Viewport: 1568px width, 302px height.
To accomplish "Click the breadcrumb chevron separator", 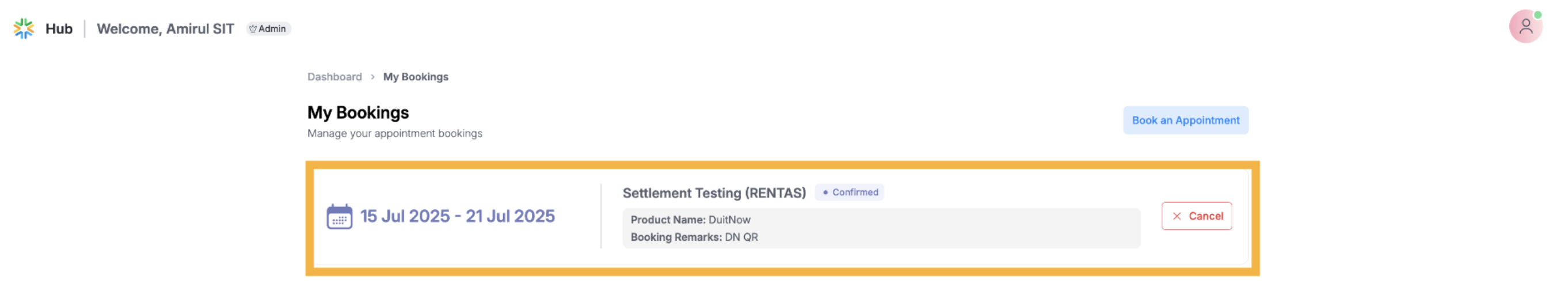I will coord(372,77).
